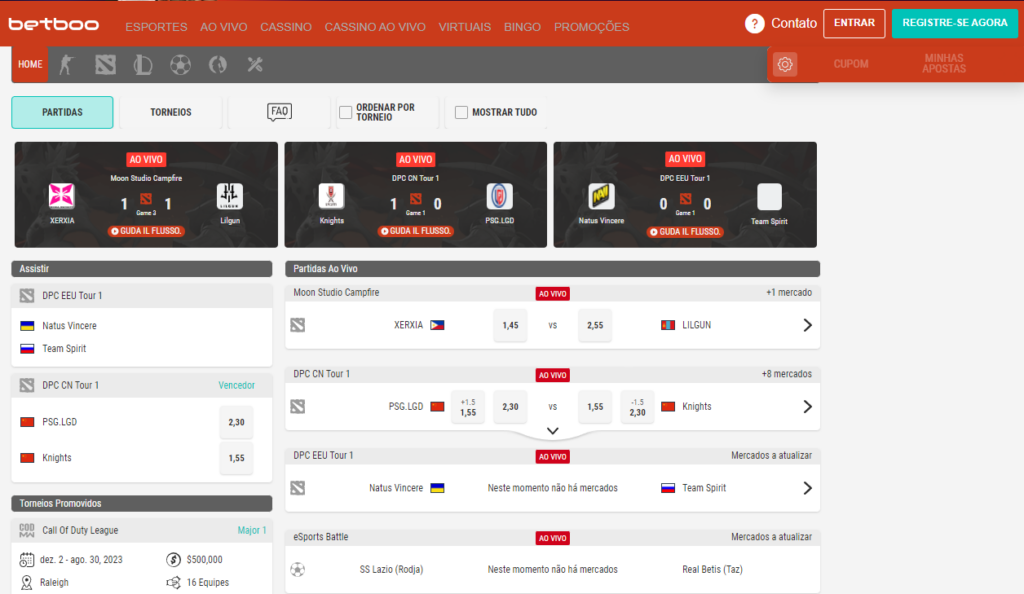The height and width of the screenshot is (594, 1024).
Task: Click the Dota icon beside Natus Vincere match row
Action: 298,488
